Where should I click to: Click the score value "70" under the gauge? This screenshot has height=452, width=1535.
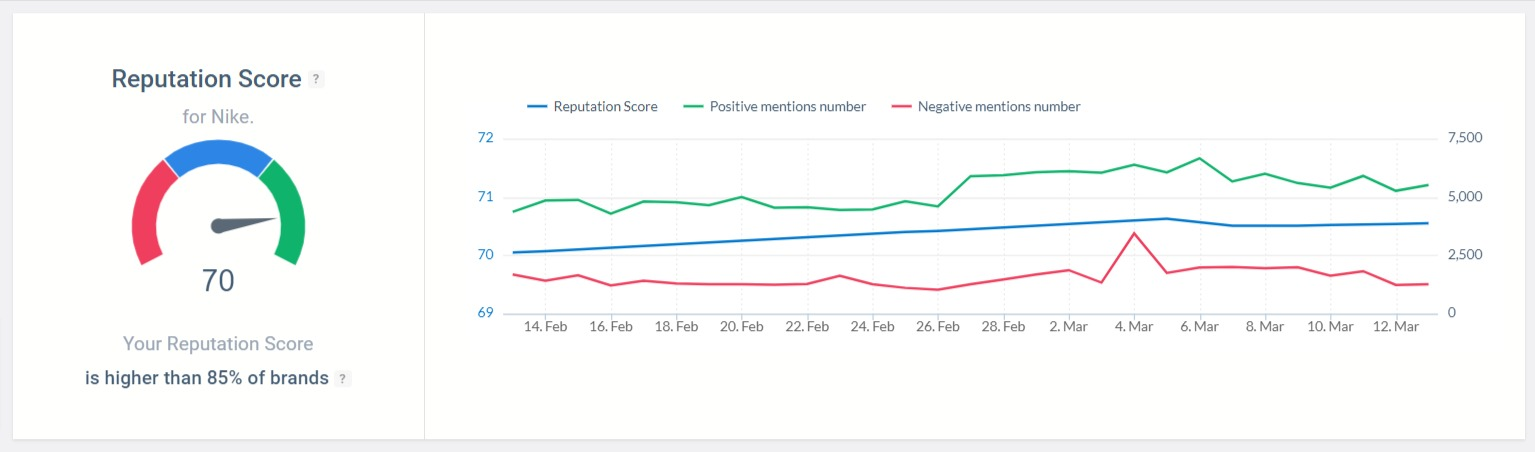tap(218, 281)
